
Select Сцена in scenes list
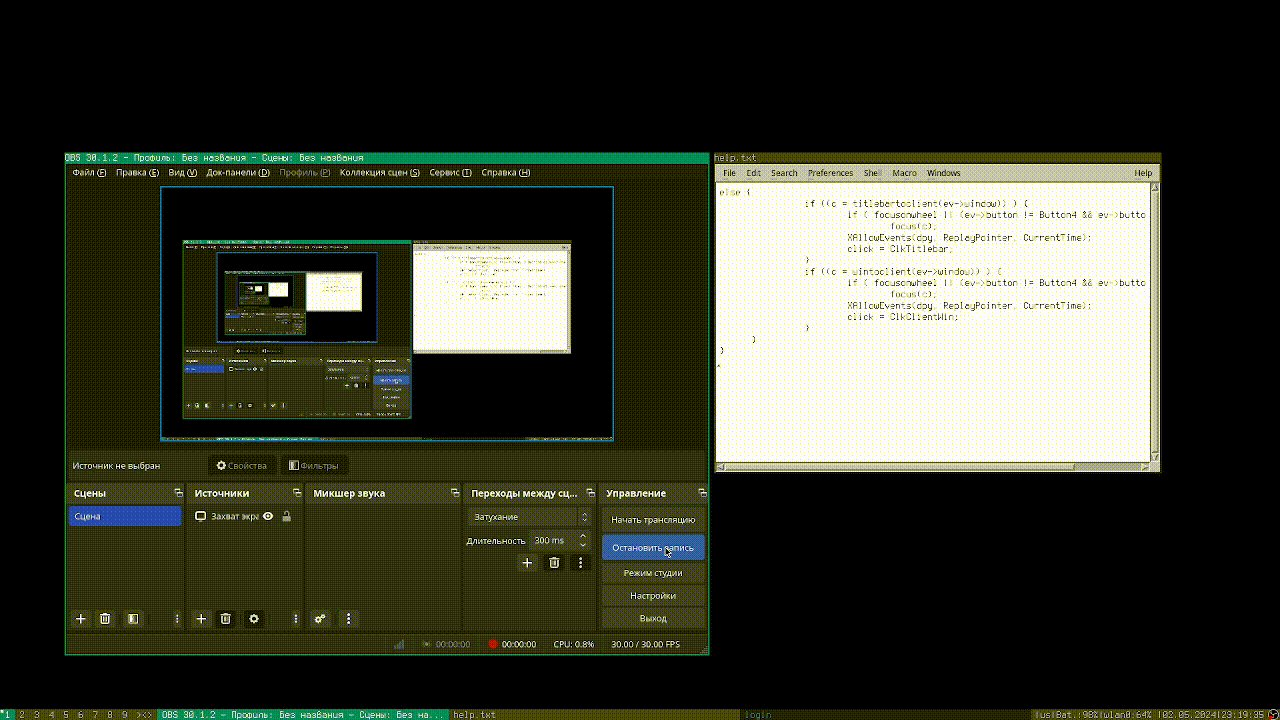coord(125,516)
